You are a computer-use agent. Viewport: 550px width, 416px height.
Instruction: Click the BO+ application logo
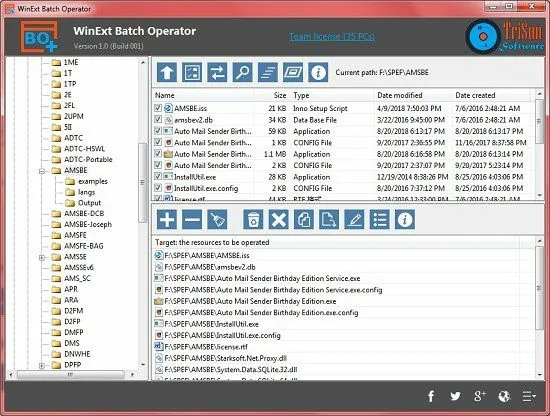[x=39, y=36]
